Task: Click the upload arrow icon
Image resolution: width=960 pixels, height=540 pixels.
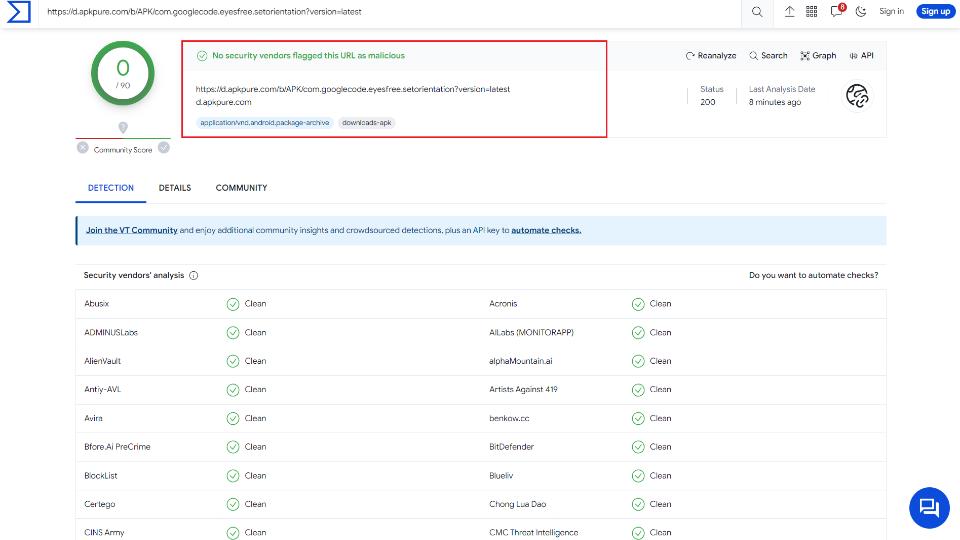Action: pos(789,12)
